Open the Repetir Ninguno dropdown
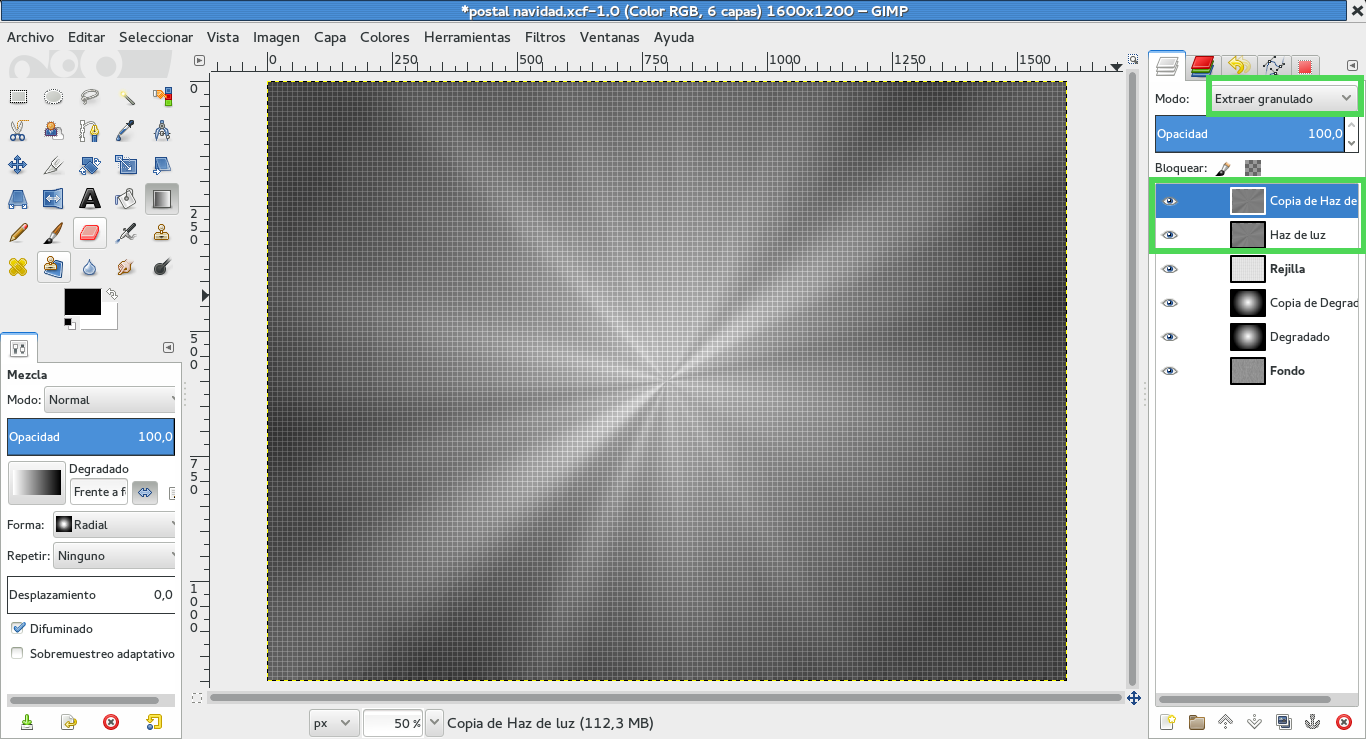The height and width of the screenshot is (739, 1366). click(x=114, y=555)
